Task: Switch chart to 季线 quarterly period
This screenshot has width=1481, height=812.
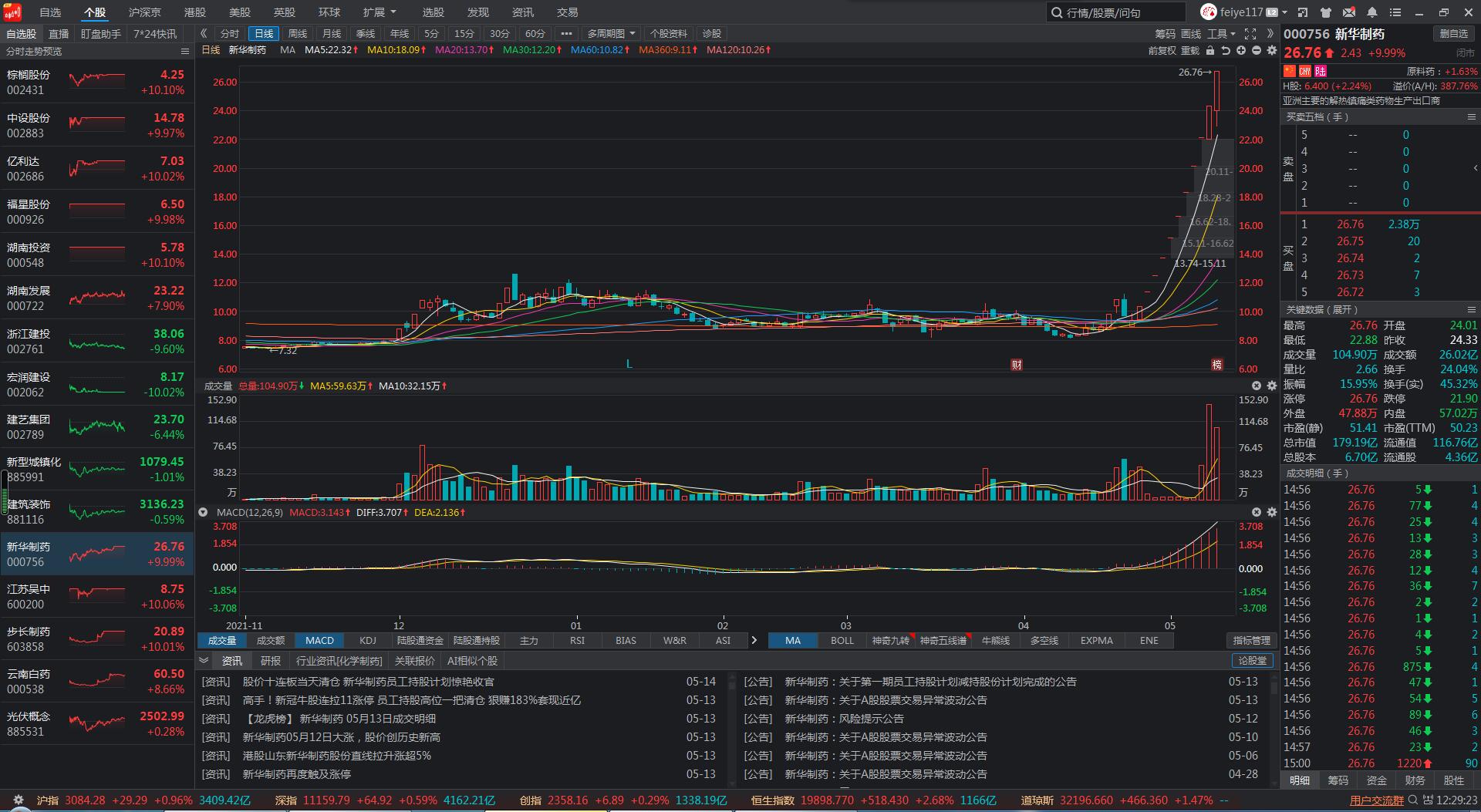Action: 366,33
